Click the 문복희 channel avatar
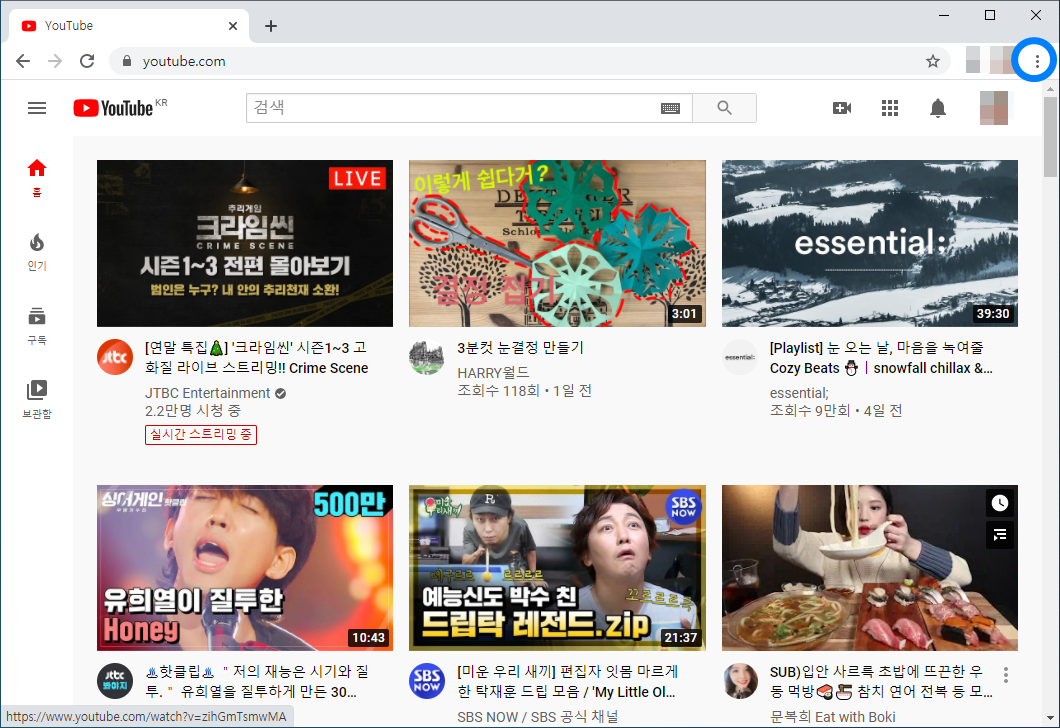 (x=740, y=681)
